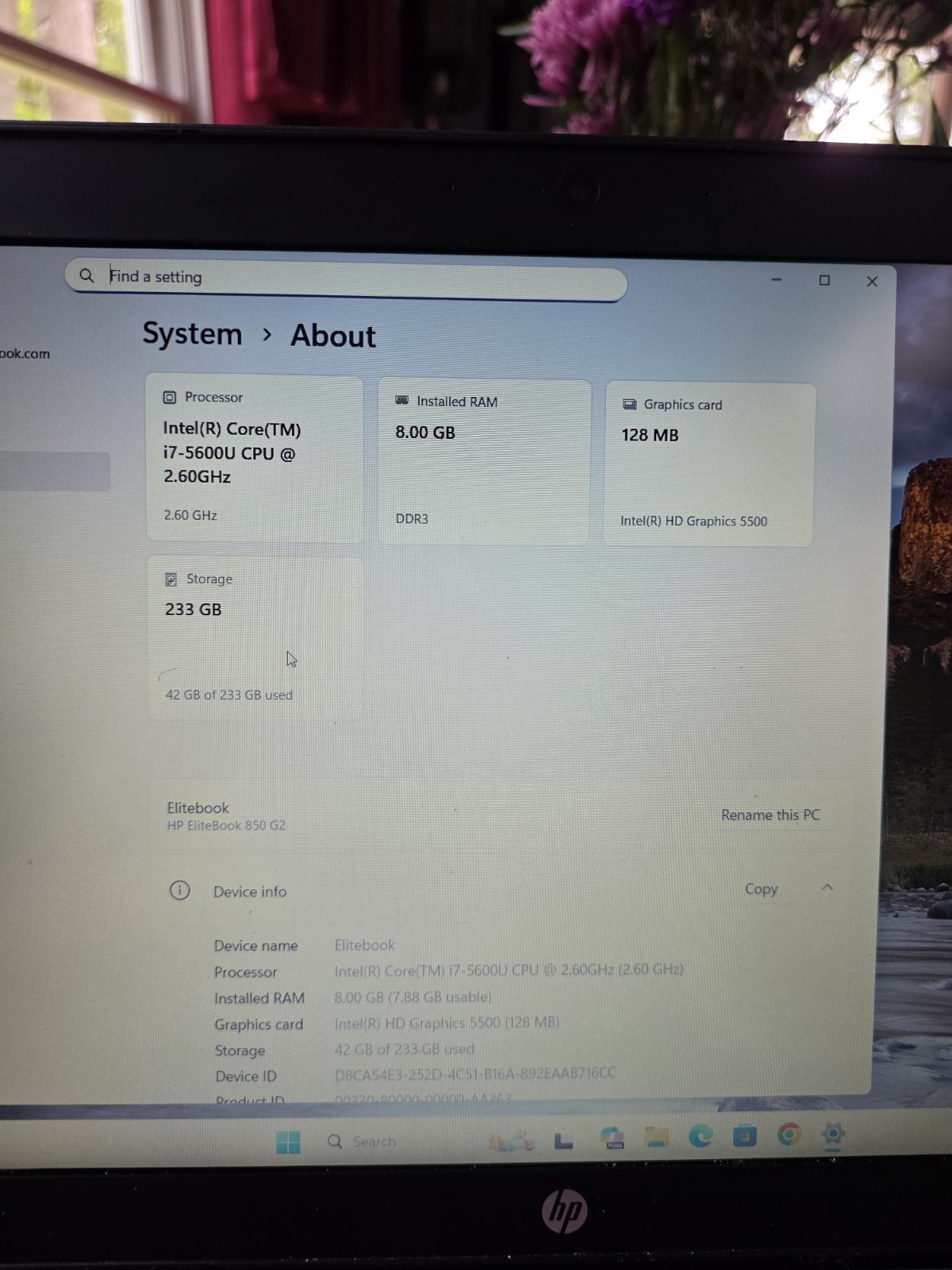This screenshot has width=952, height=1270.
Task: Click the 8.00 GB (7.88 GB usable) value
Action: 413,997
